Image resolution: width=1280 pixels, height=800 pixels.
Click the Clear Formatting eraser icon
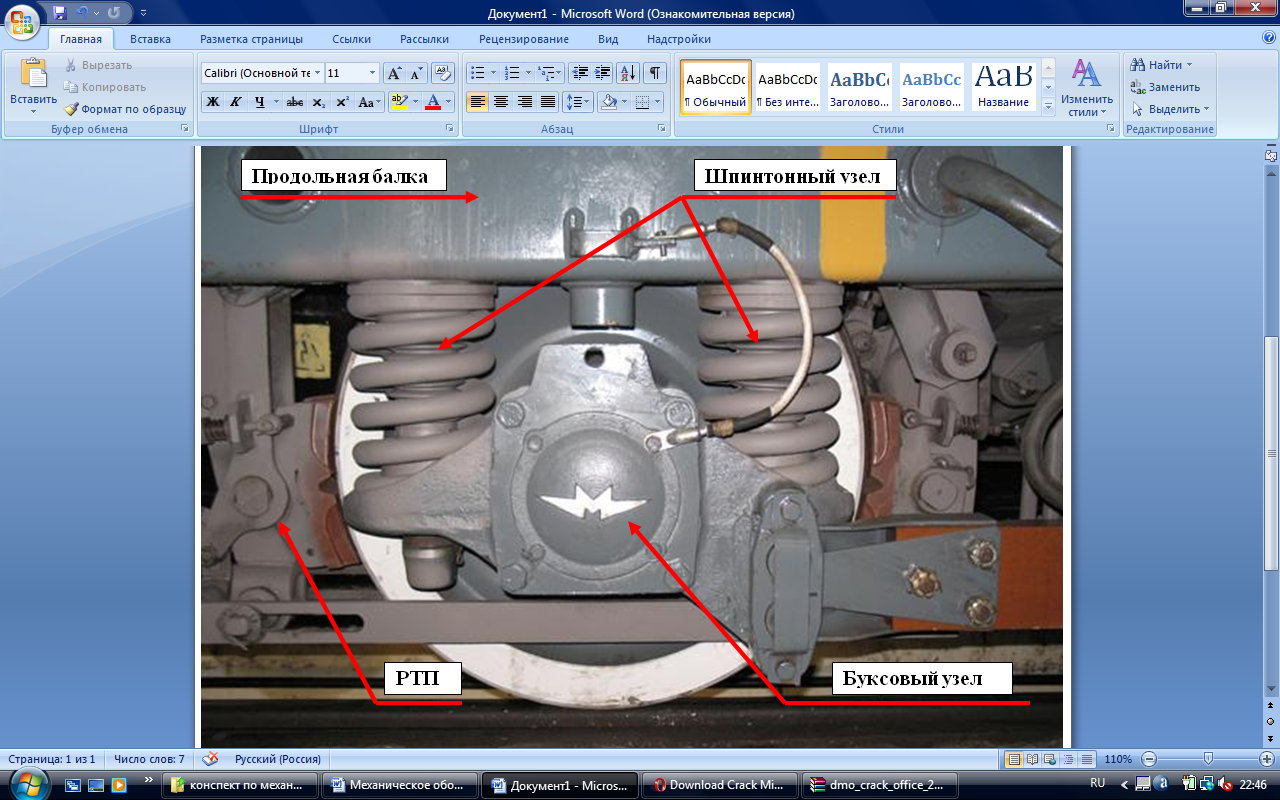coord(443,73)
